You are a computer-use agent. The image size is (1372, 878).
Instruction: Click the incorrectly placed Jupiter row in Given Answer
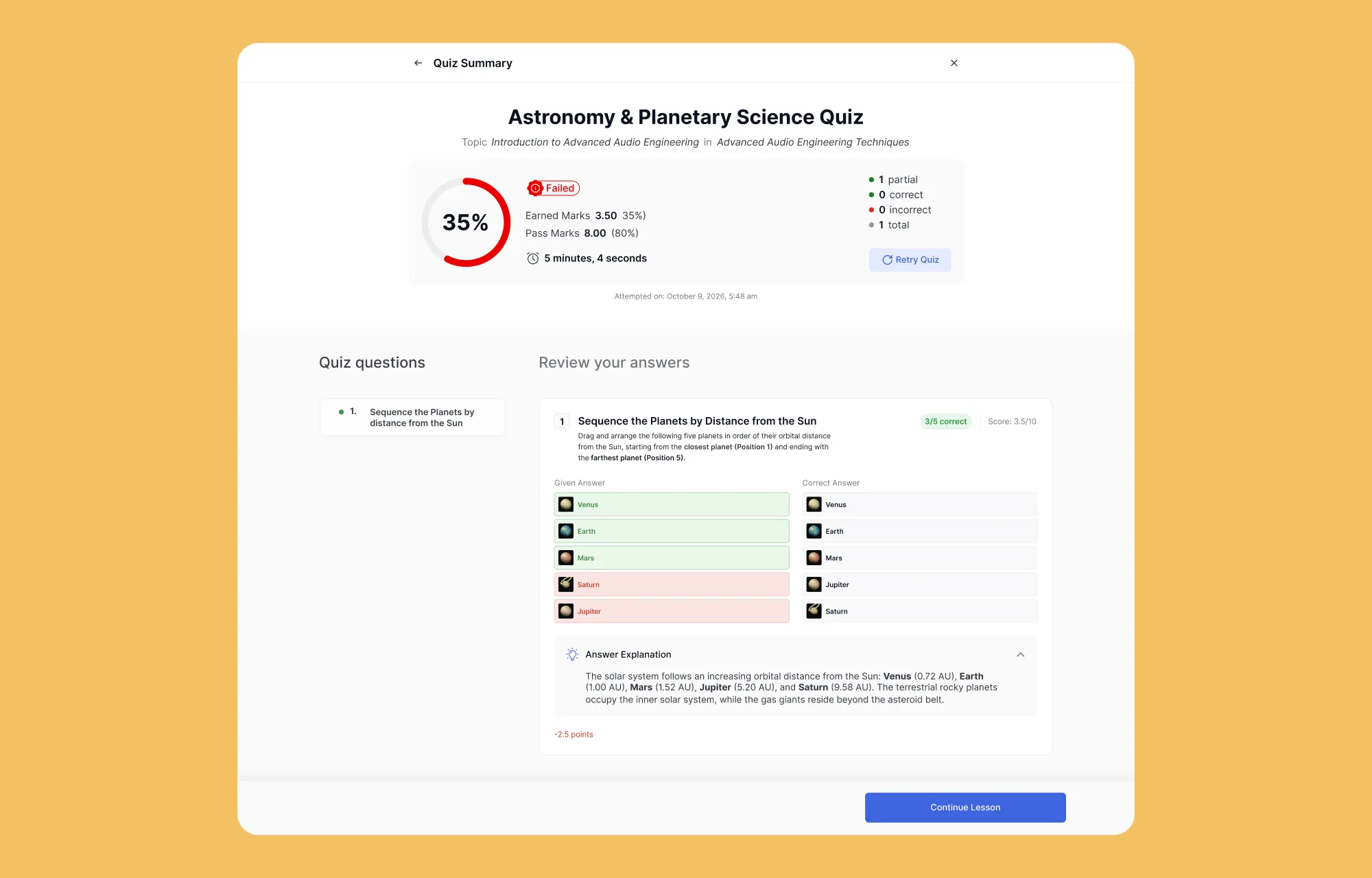[x=672, y=611]
